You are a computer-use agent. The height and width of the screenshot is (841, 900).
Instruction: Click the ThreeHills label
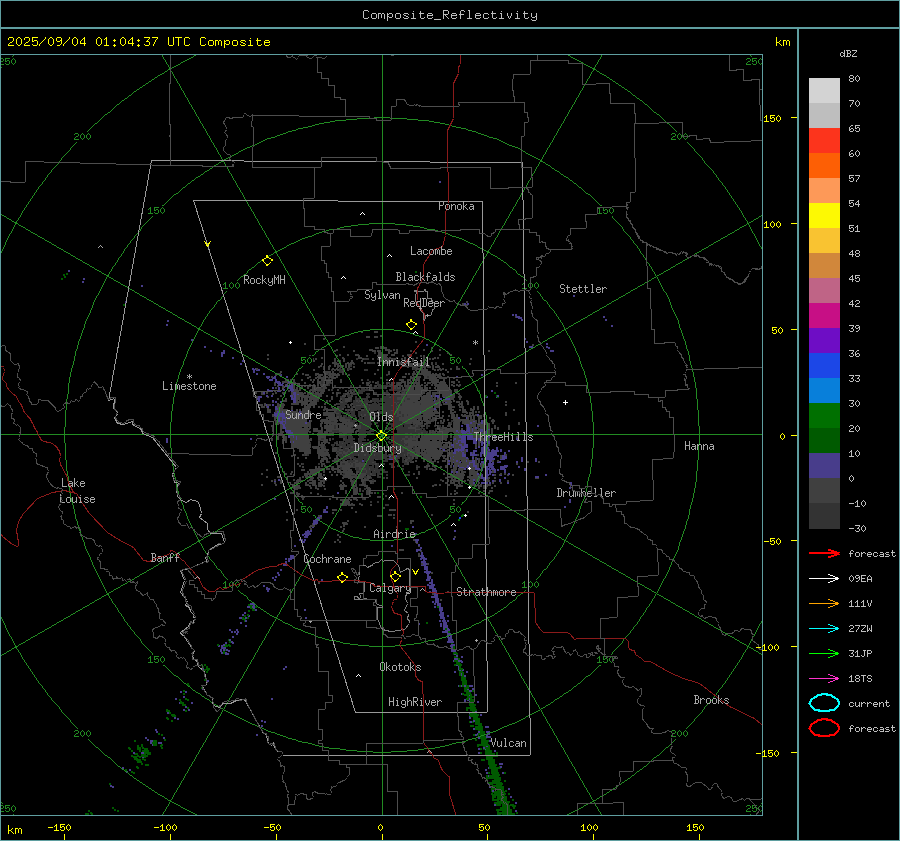pyautogui.click(x=503, y=437)
